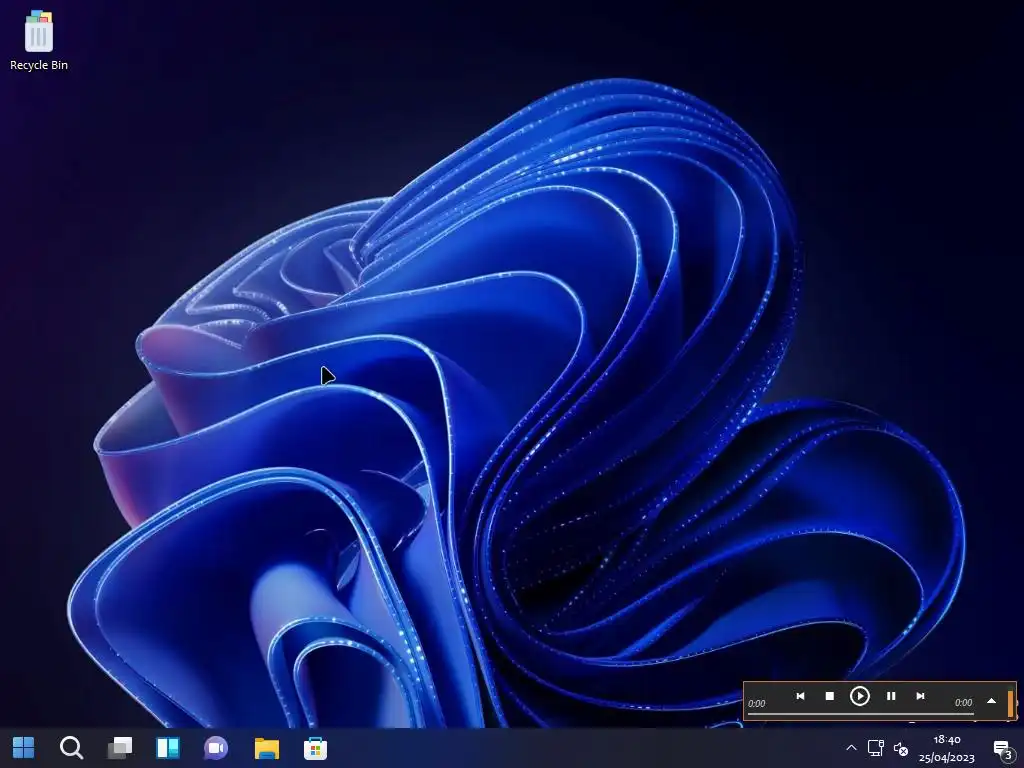Pause playback in the mini player
Viewport: 1024px width, 768px height.
pos(891,696)
